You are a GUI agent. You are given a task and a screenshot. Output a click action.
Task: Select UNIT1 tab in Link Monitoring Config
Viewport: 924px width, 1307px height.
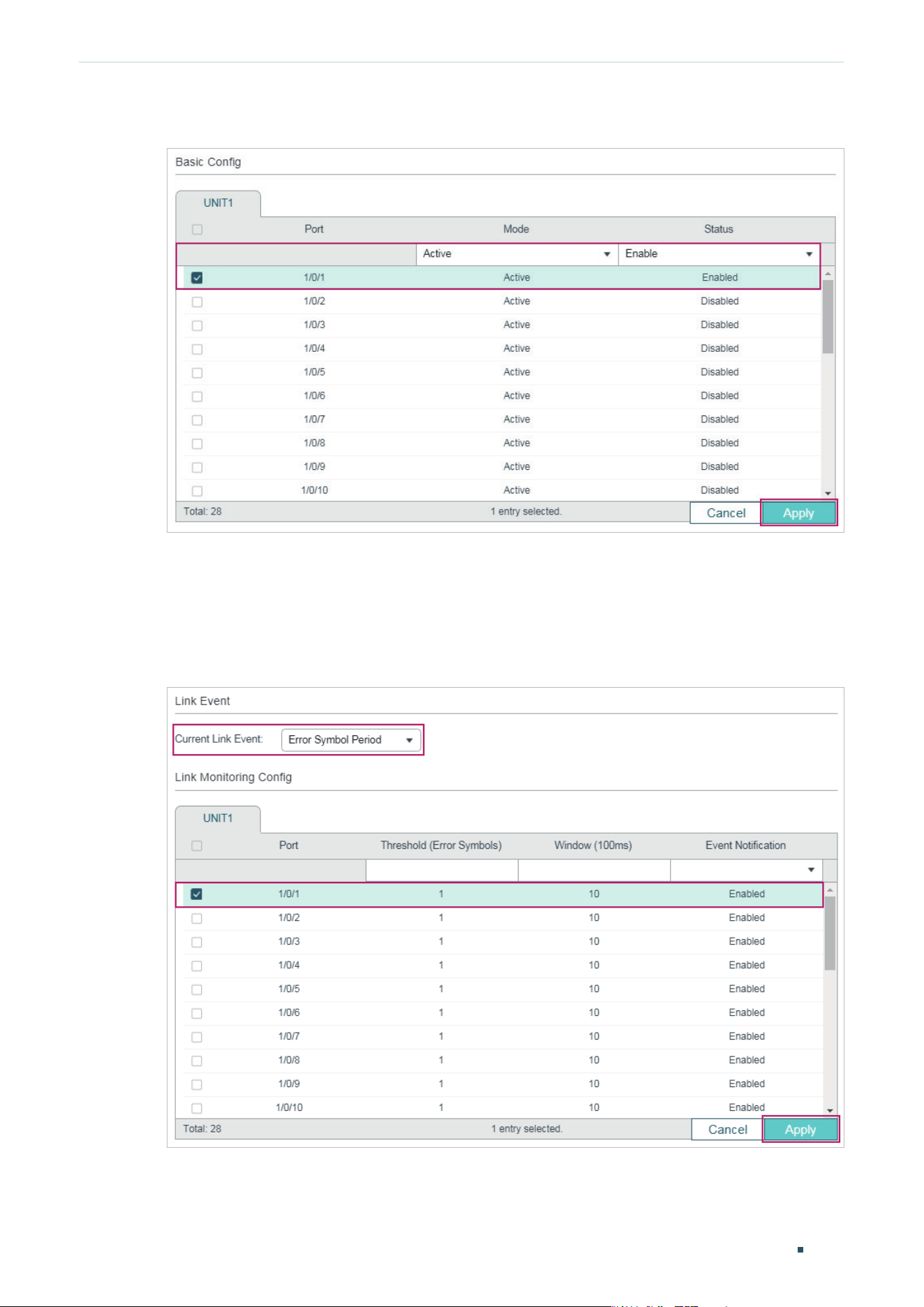(218, 818)
